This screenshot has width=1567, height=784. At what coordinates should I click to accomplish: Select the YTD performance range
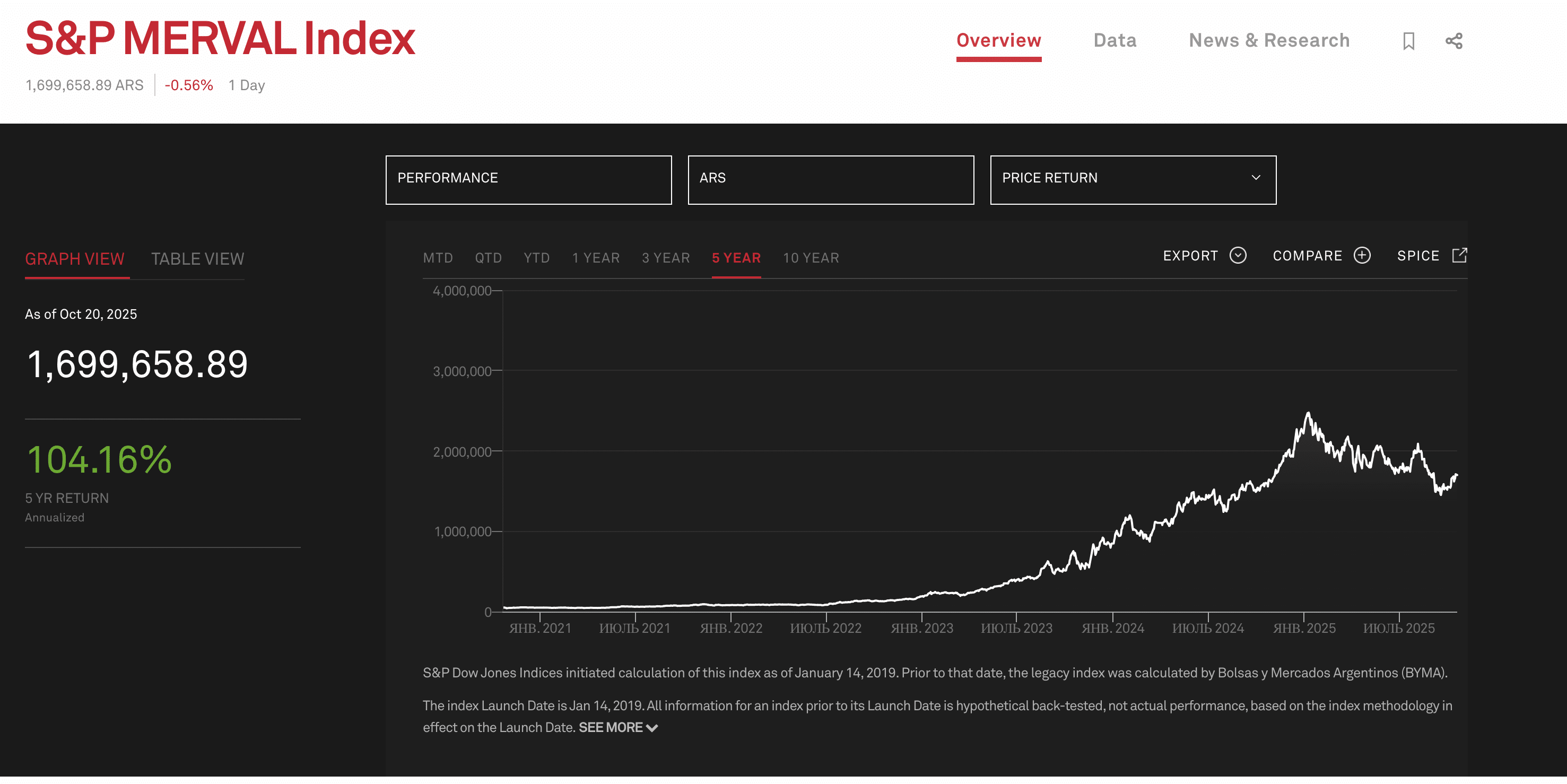pos(536,258)
